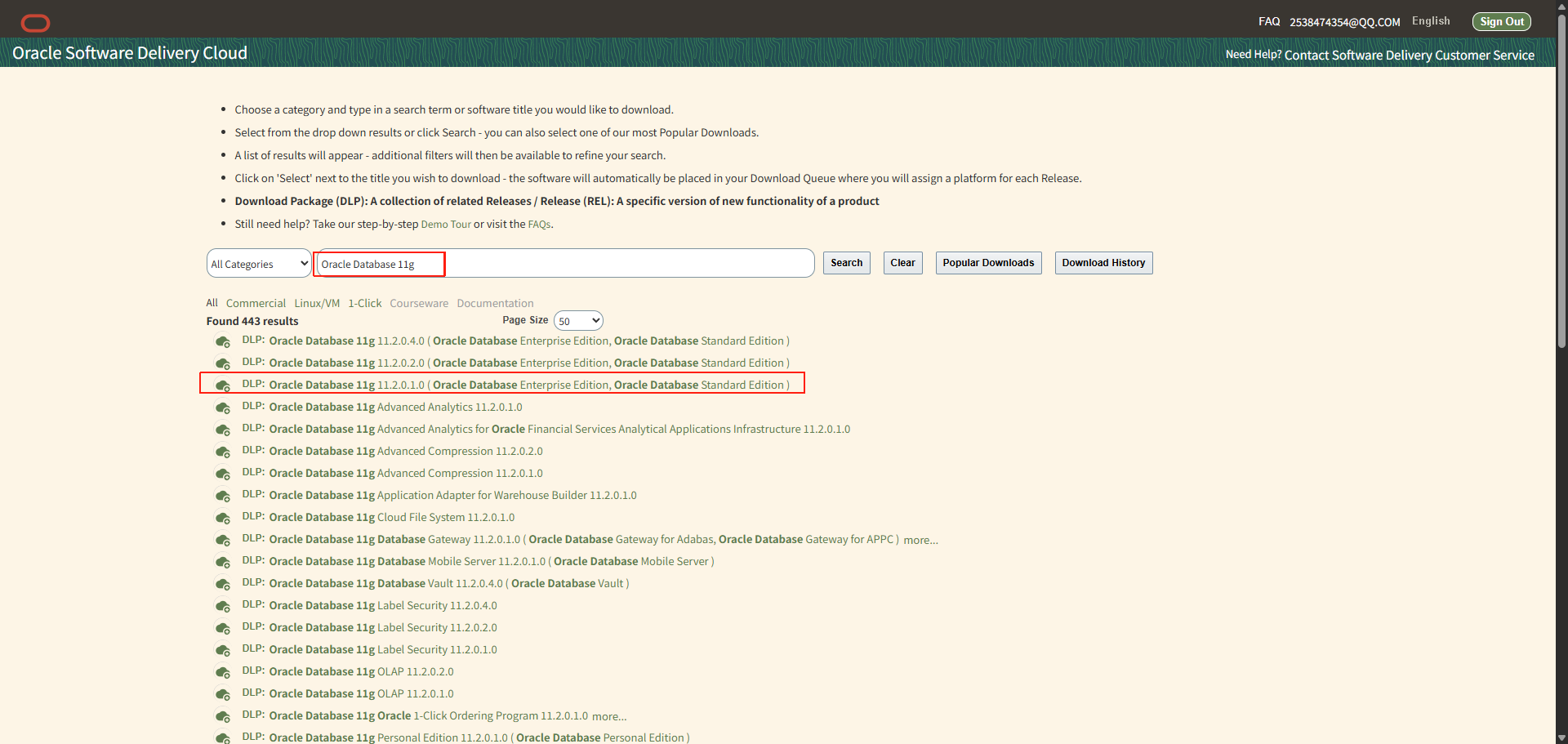1568x744 pixels.
Task: Expand more on Database Gateway row
Action: [x=920, y=540]
